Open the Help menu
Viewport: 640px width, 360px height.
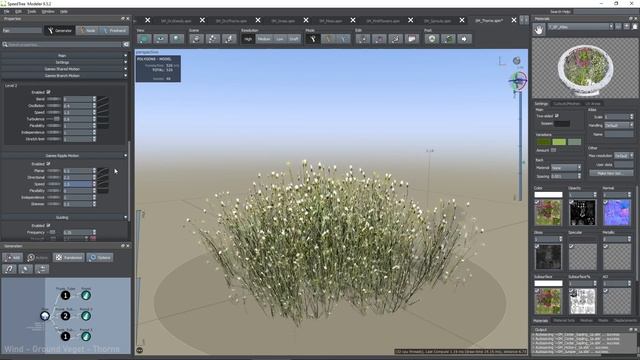pos(64,11)
